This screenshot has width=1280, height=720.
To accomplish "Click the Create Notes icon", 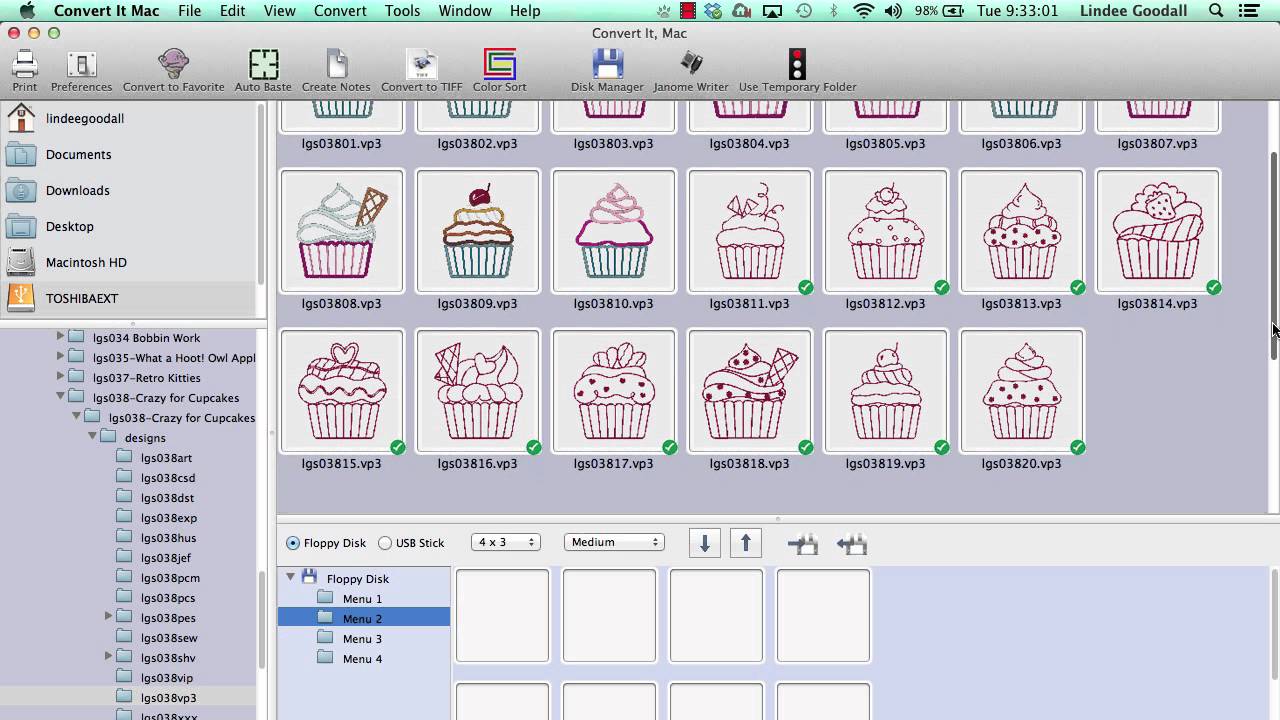I will 336,66.
